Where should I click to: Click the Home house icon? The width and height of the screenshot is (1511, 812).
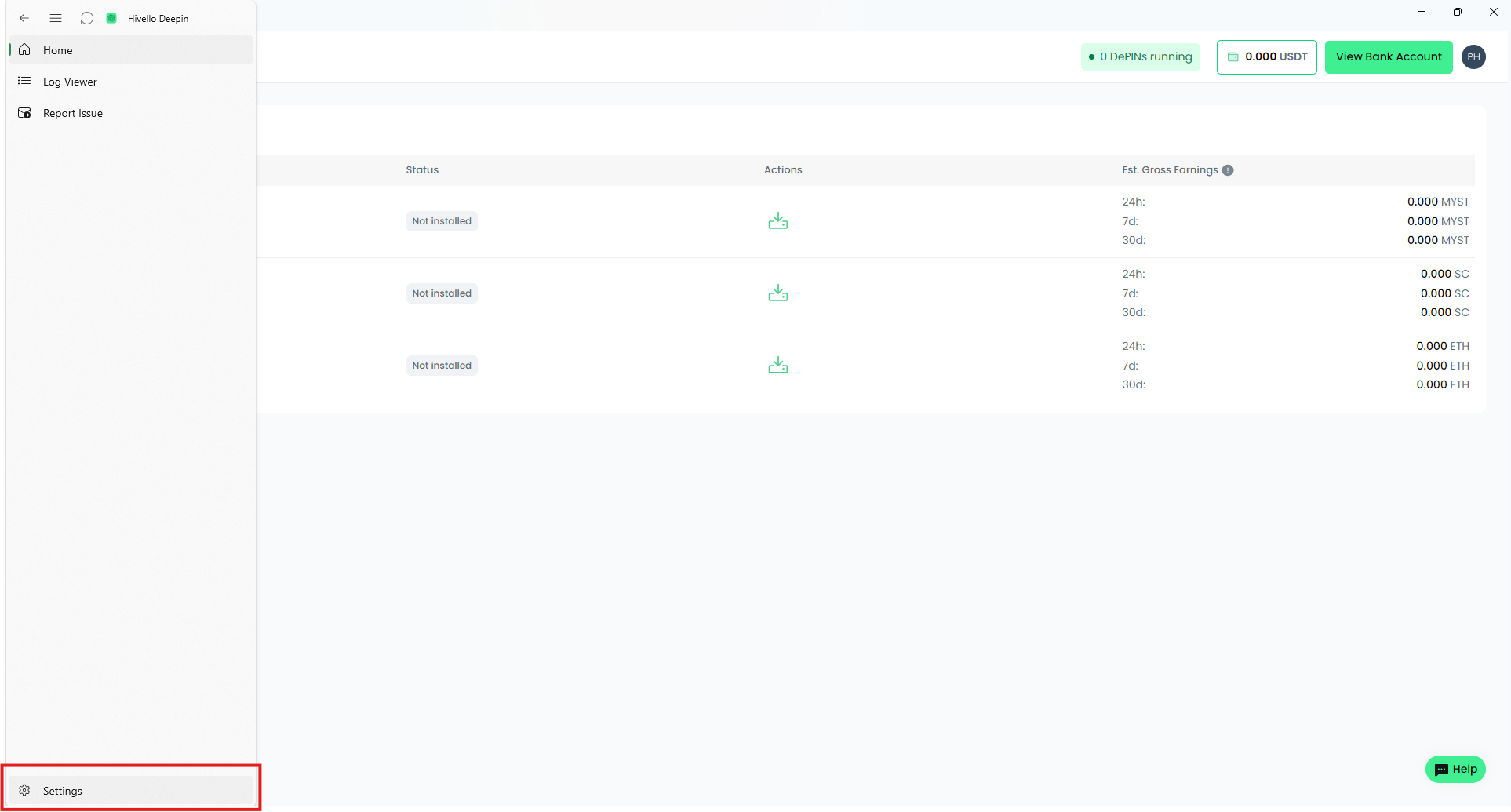(x=24, y=49)
